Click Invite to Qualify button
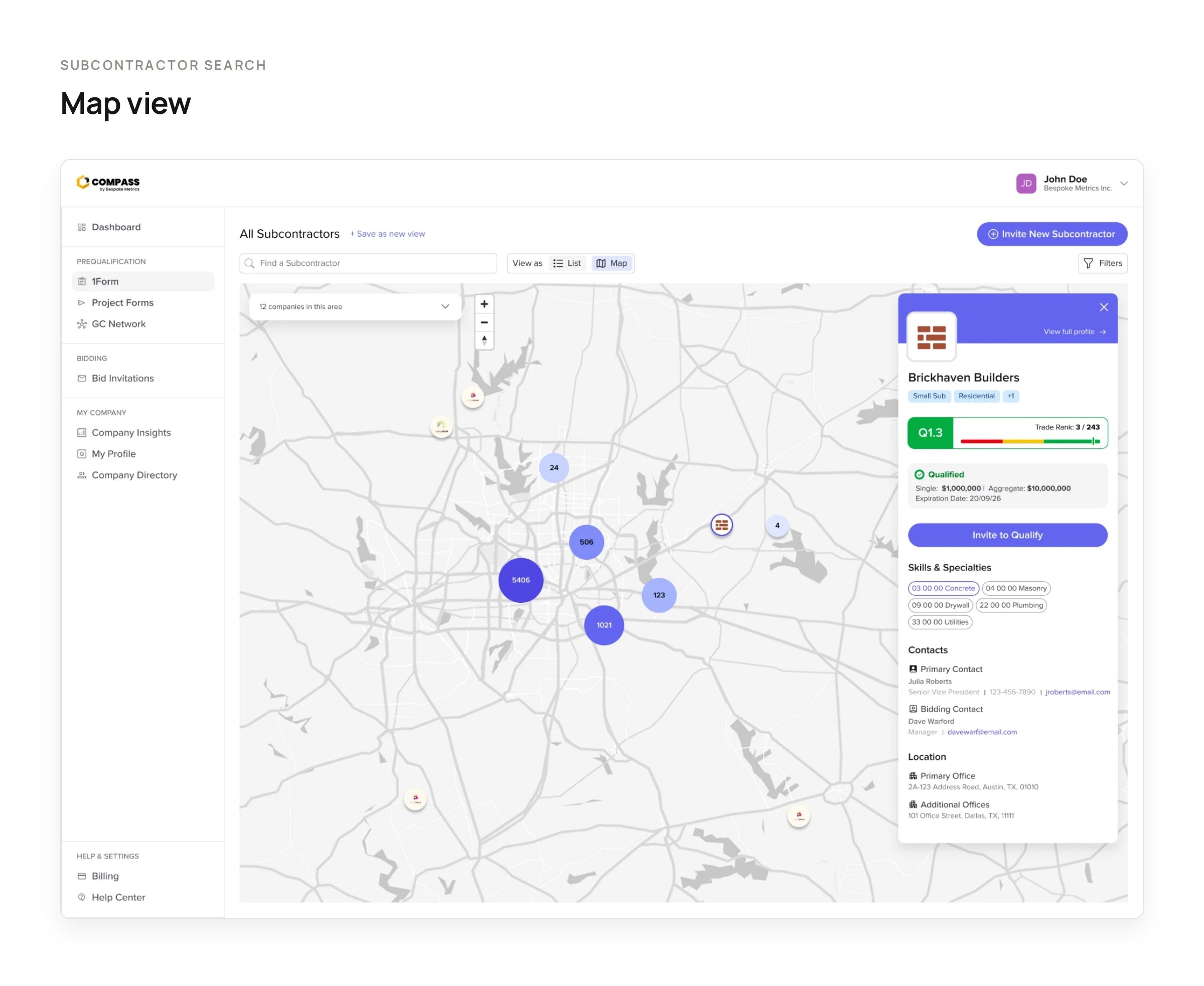 pyautogui.click(x=1007, y=535)
